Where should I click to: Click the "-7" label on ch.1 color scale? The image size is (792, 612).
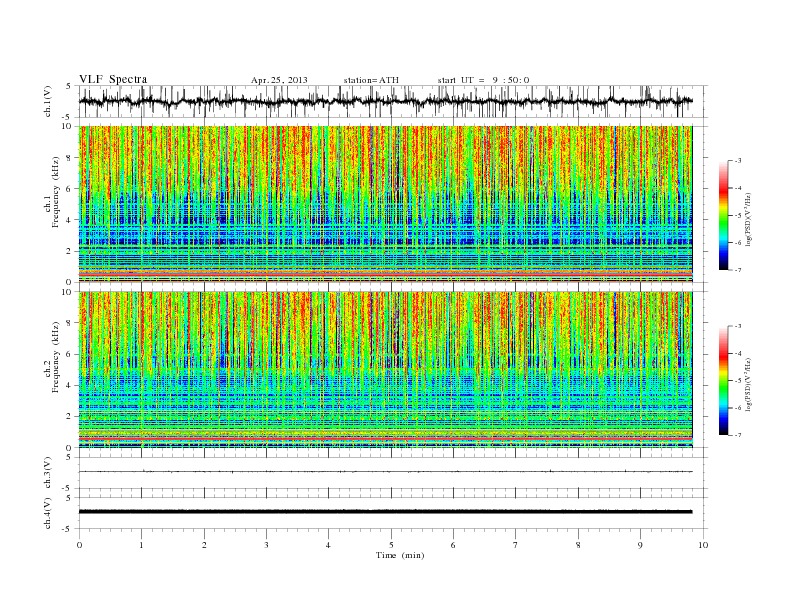738,270
